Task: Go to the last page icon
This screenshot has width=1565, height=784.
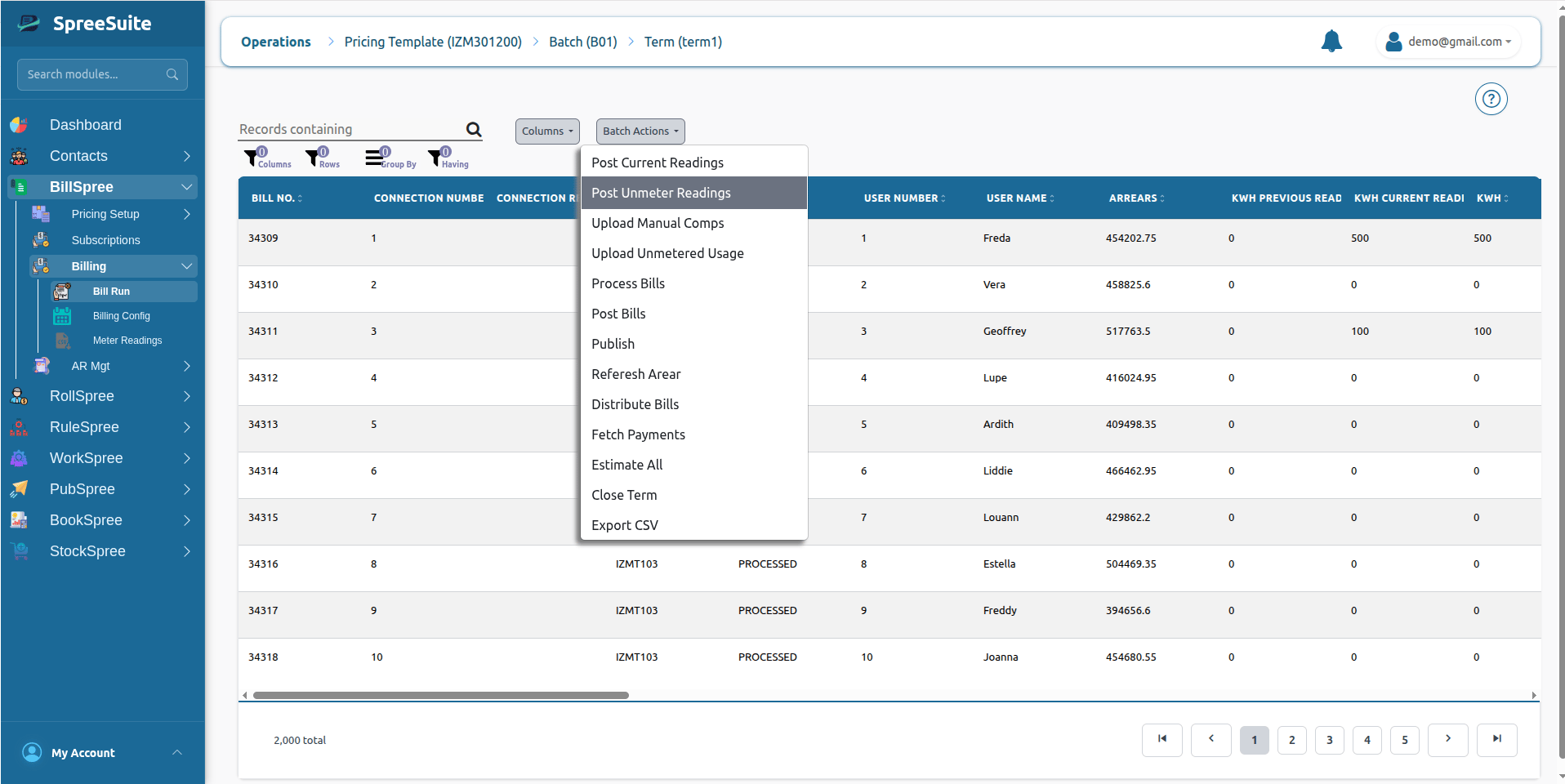Action: click(1496, 740)
